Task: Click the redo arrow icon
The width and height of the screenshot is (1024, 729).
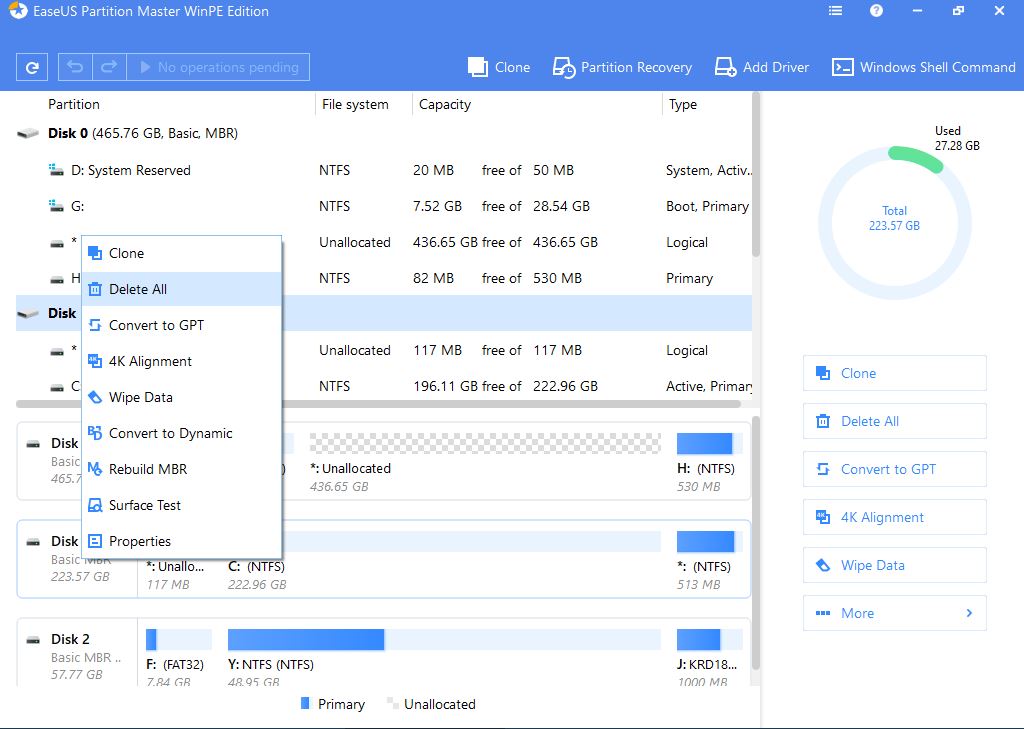Action: click(109, 67)
